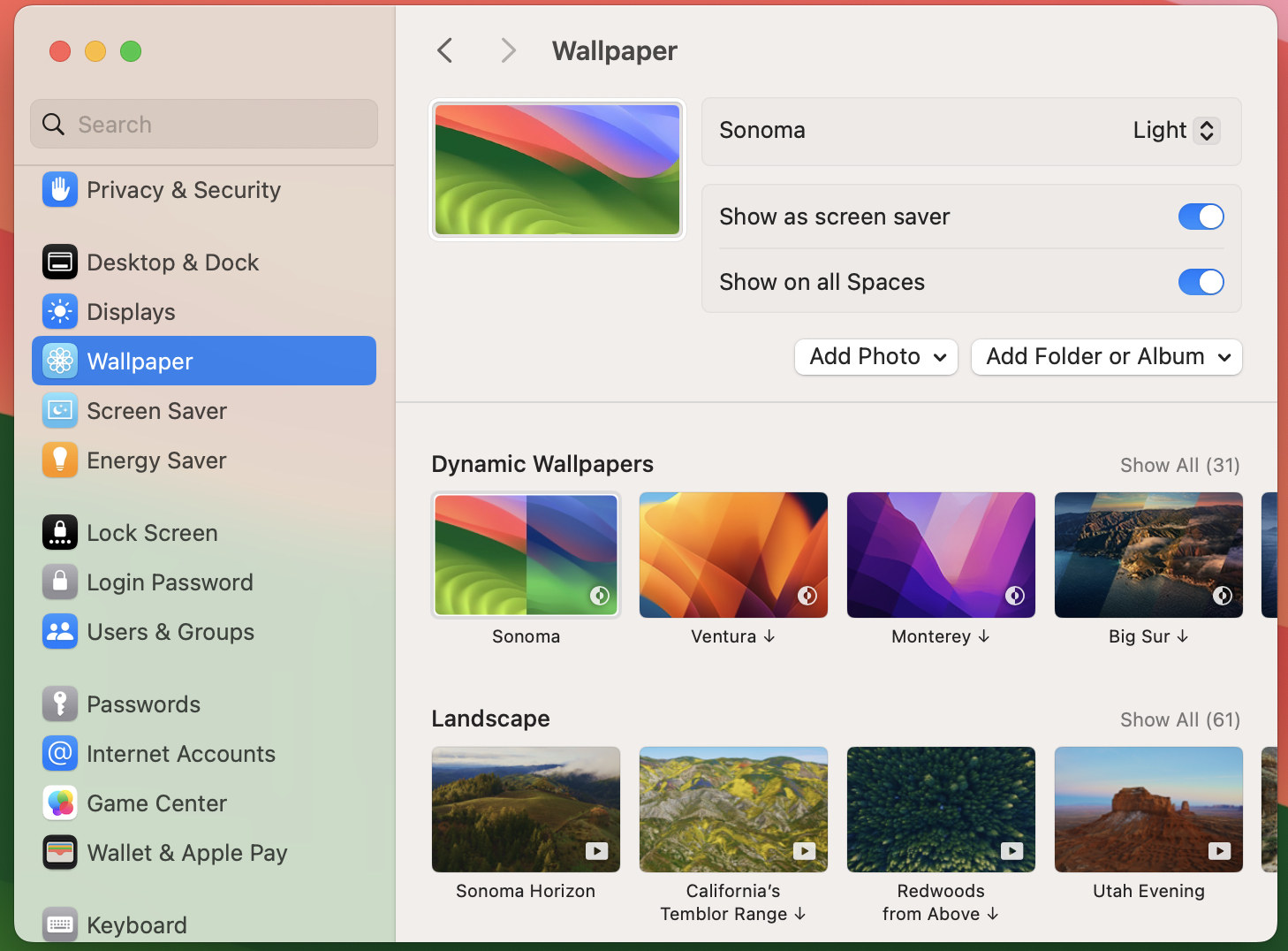Toggle Show on all Spaces switch

coord(1201,282)
